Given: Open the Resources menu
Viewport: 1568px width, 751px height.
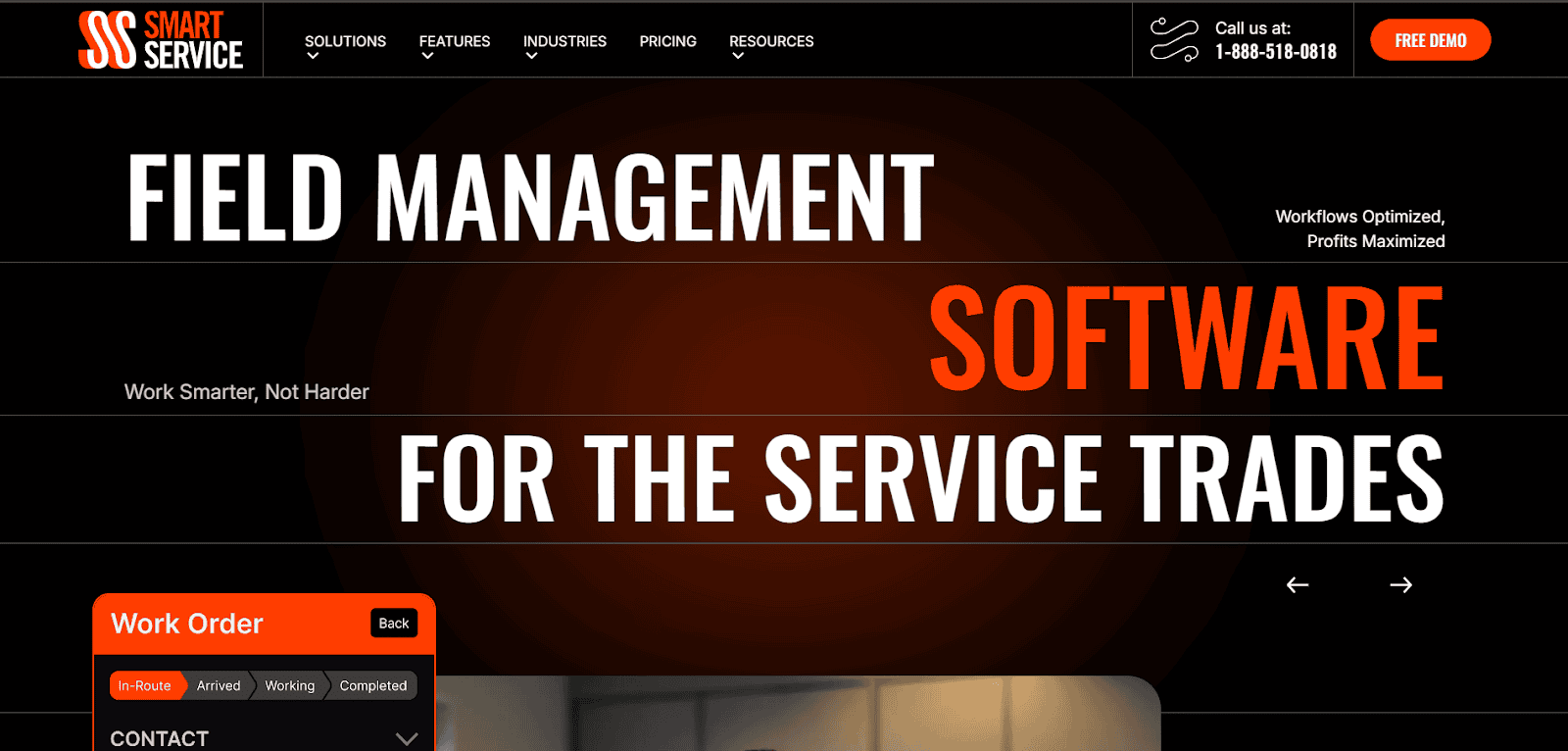Looking at the screenshot, I should (771, 41).
